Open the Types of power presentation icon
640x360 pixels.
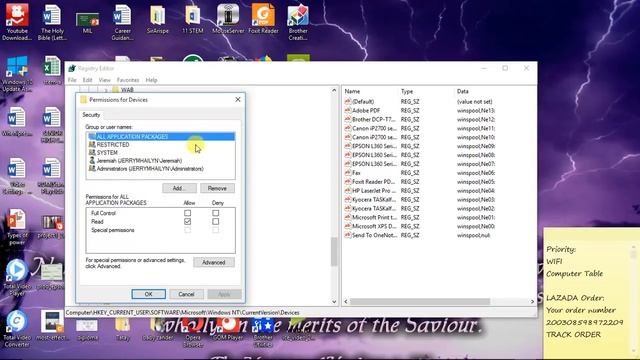tap(17, 227)
